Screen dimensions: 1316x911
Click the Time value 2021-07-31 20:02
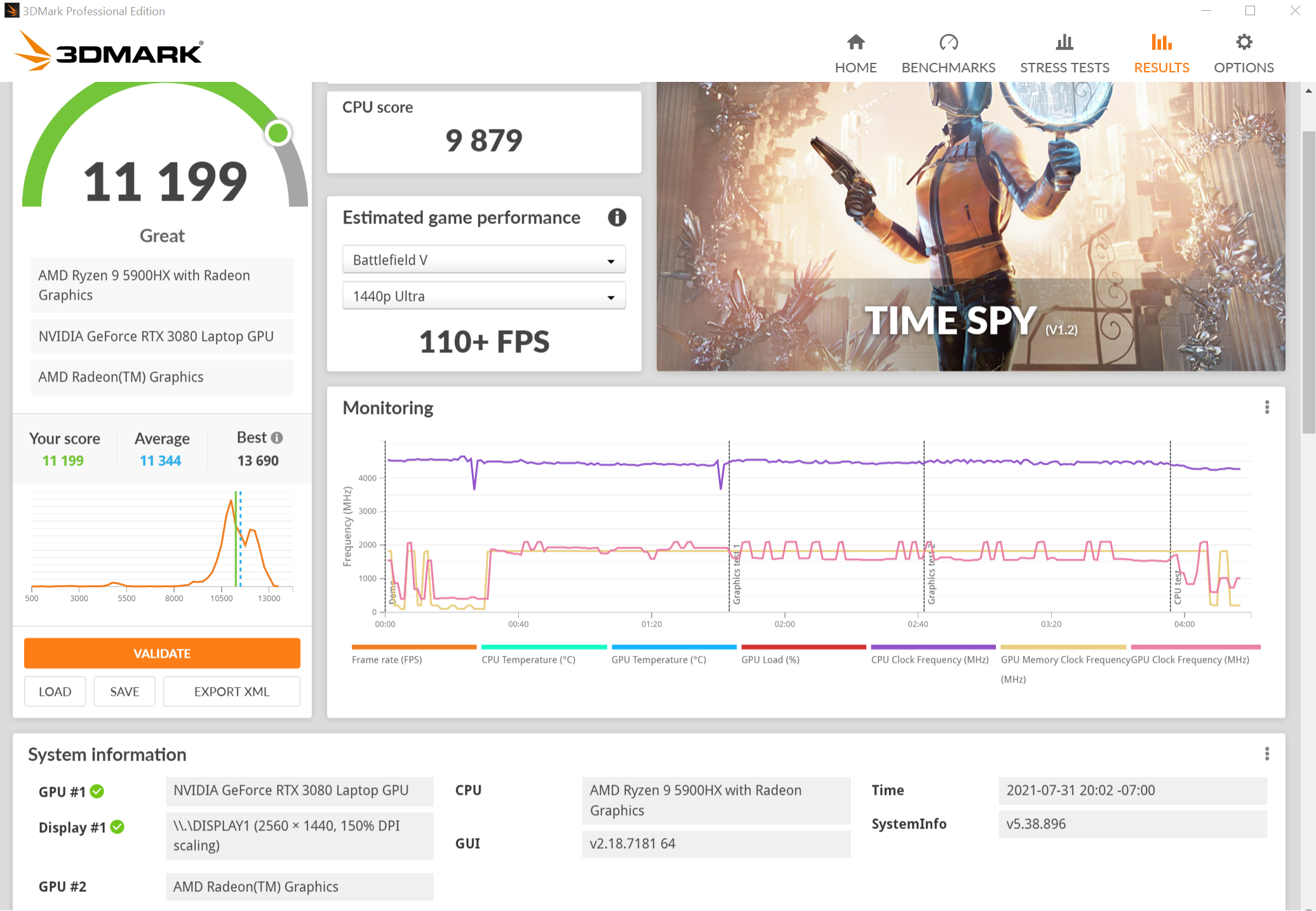pyautogui.click(x=1132, y=791)
